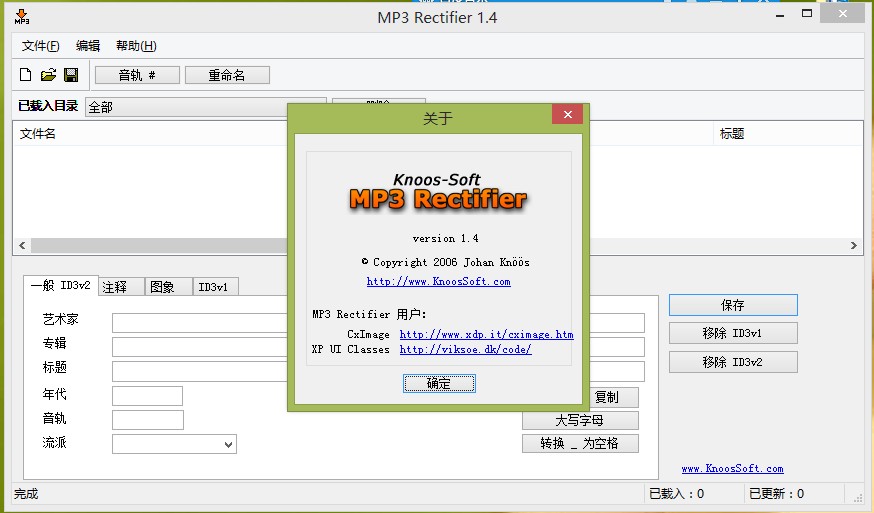This screenshot has height=513, width=874.
Task: Click the 保存 button
Action: pyautogui.click(x=733, y=305)
